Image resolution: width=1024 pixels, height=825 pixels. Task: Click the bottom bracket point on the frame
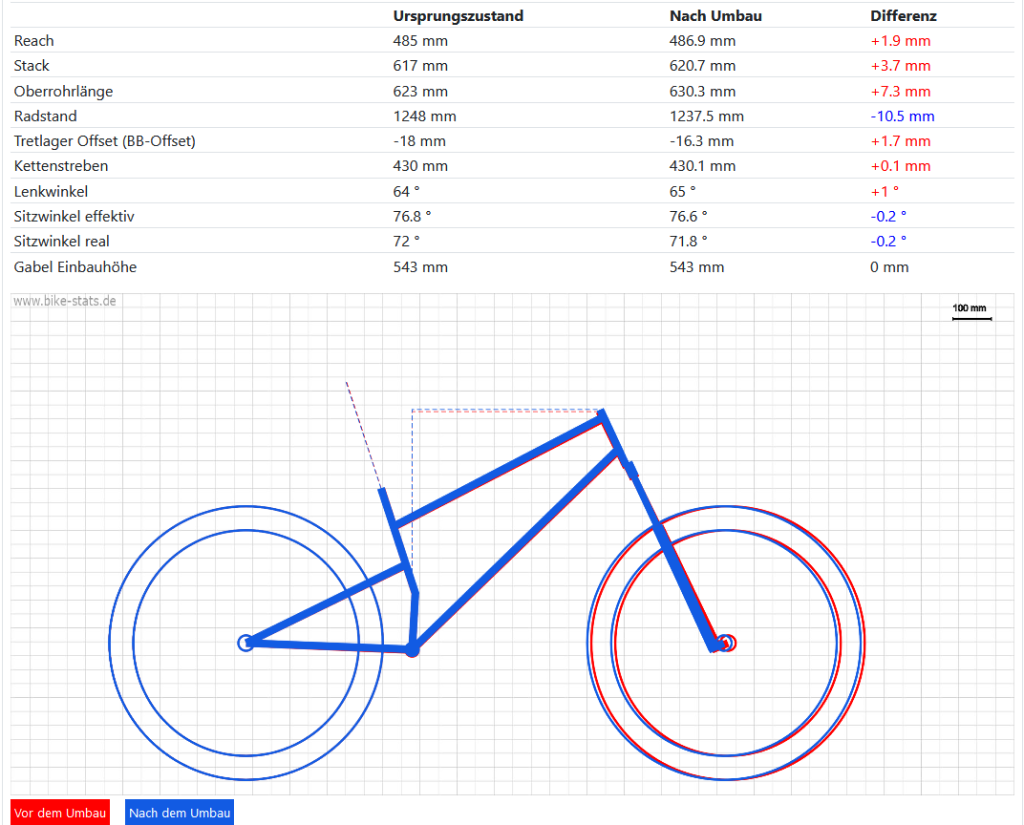(411, 650)
